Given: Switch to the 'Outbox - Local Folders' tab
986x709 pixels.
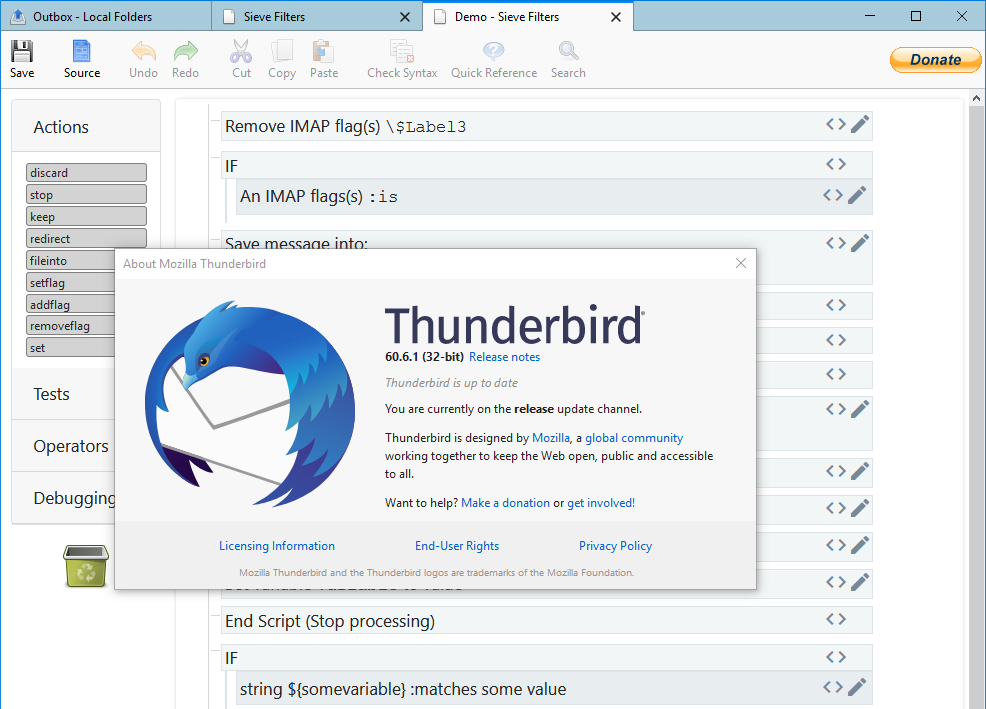Looking at the screenshot, I should [x=100, y=16].
